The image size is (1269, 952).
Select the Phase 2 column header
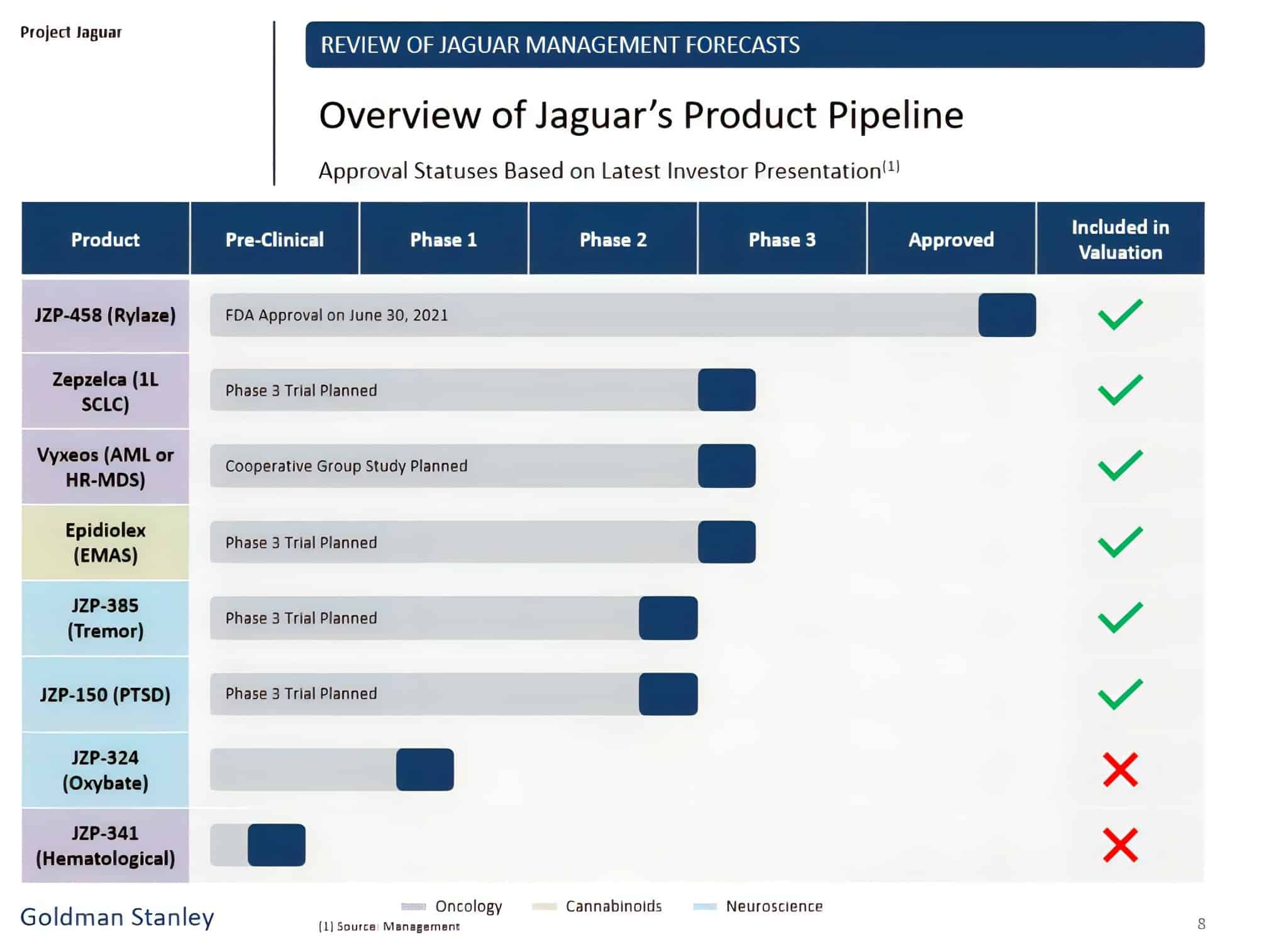pos(613,240)
